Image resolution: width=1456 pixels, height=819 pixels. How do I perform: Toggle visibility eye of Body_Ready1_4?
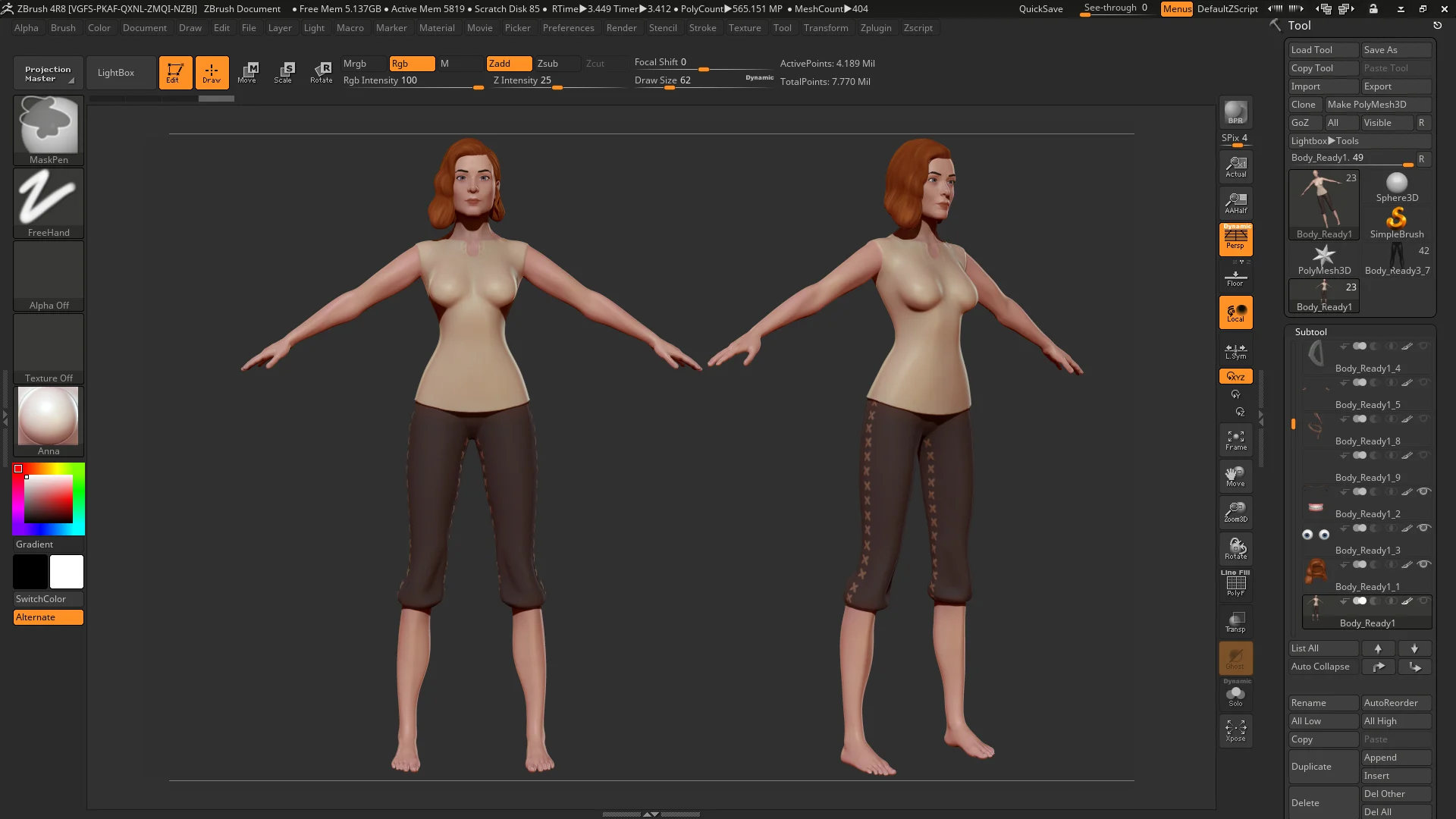(x=1423, y=346)
